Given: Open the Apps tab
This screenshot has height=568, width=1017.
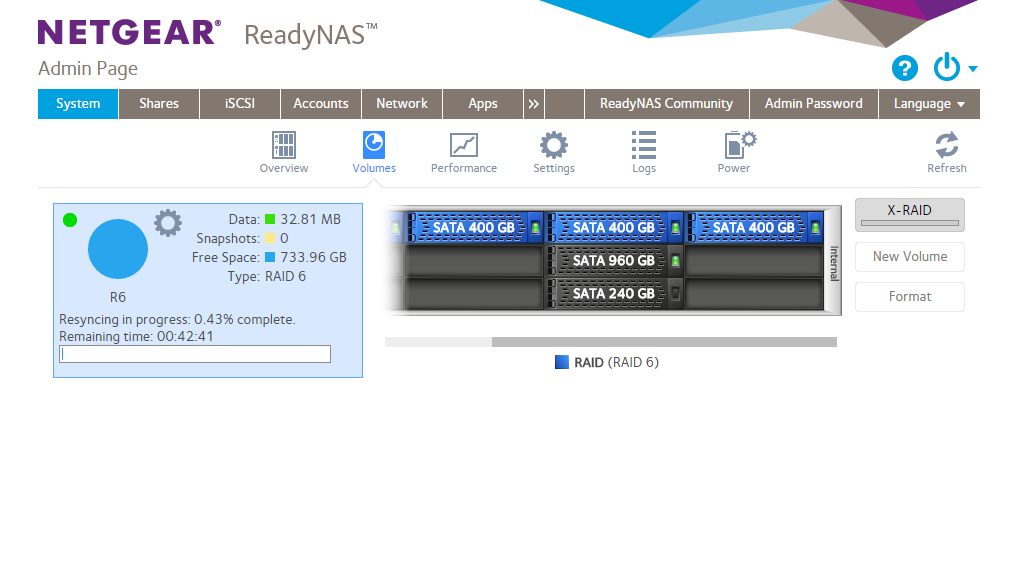Looking at the screenshot, I should tap(483, 104).
